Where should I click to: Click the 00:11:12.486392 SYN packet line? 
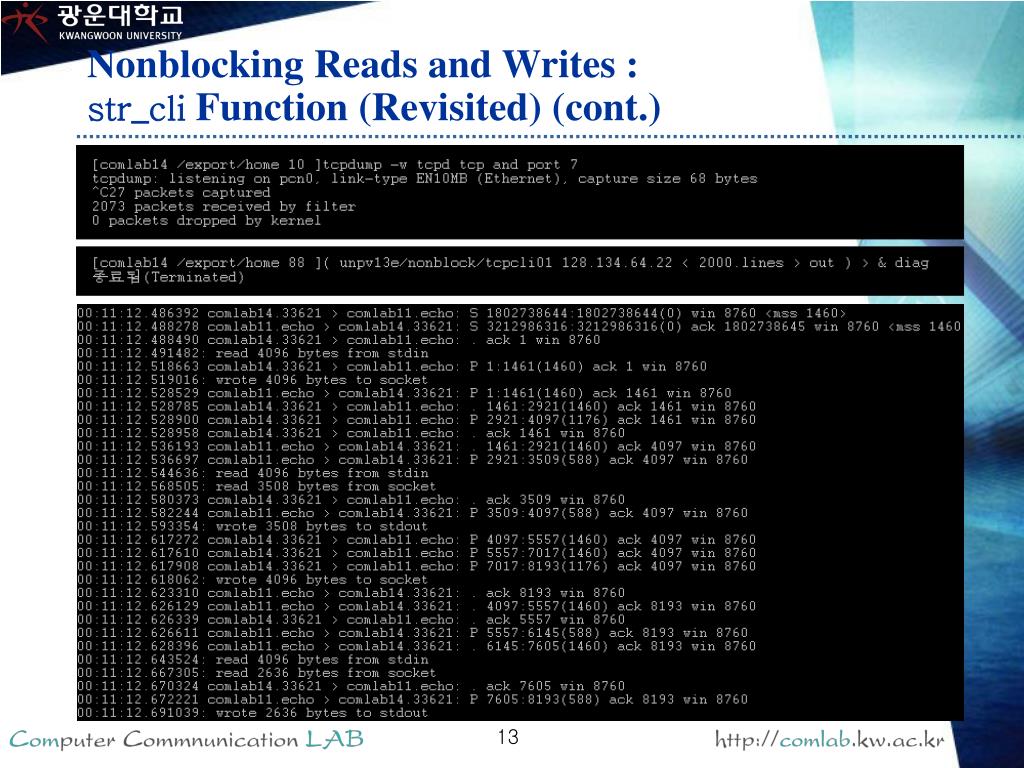coord(462,313)
